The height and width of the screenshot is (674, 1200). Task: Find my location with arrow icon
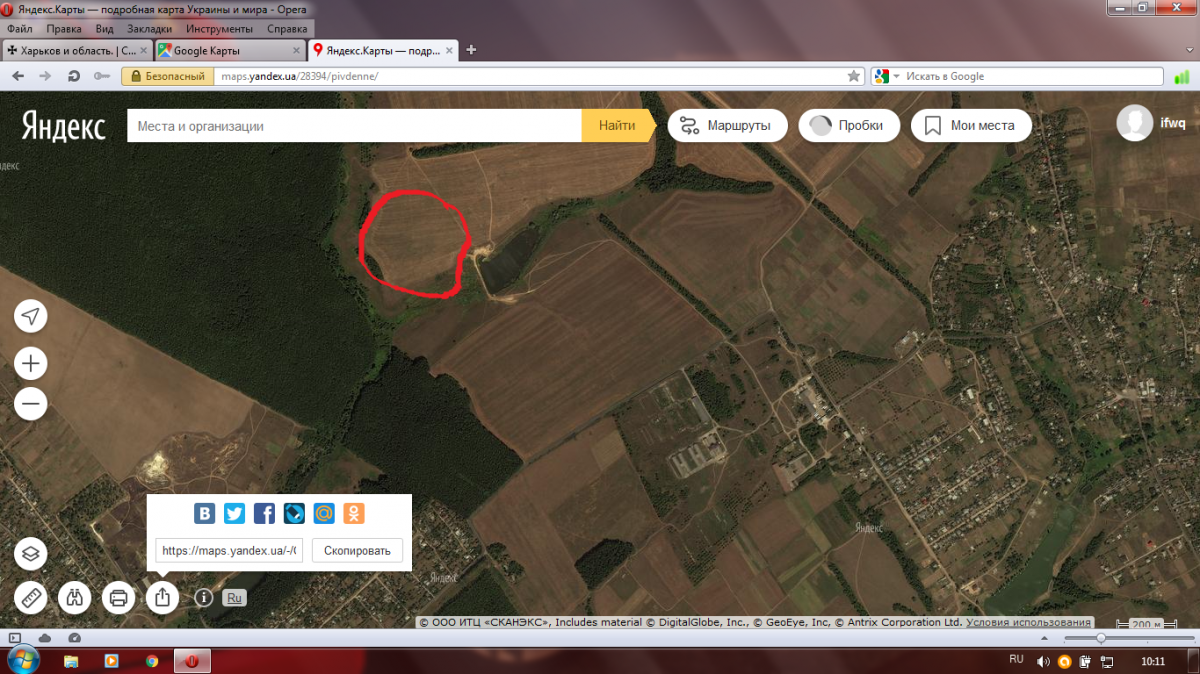click(31, 317)
